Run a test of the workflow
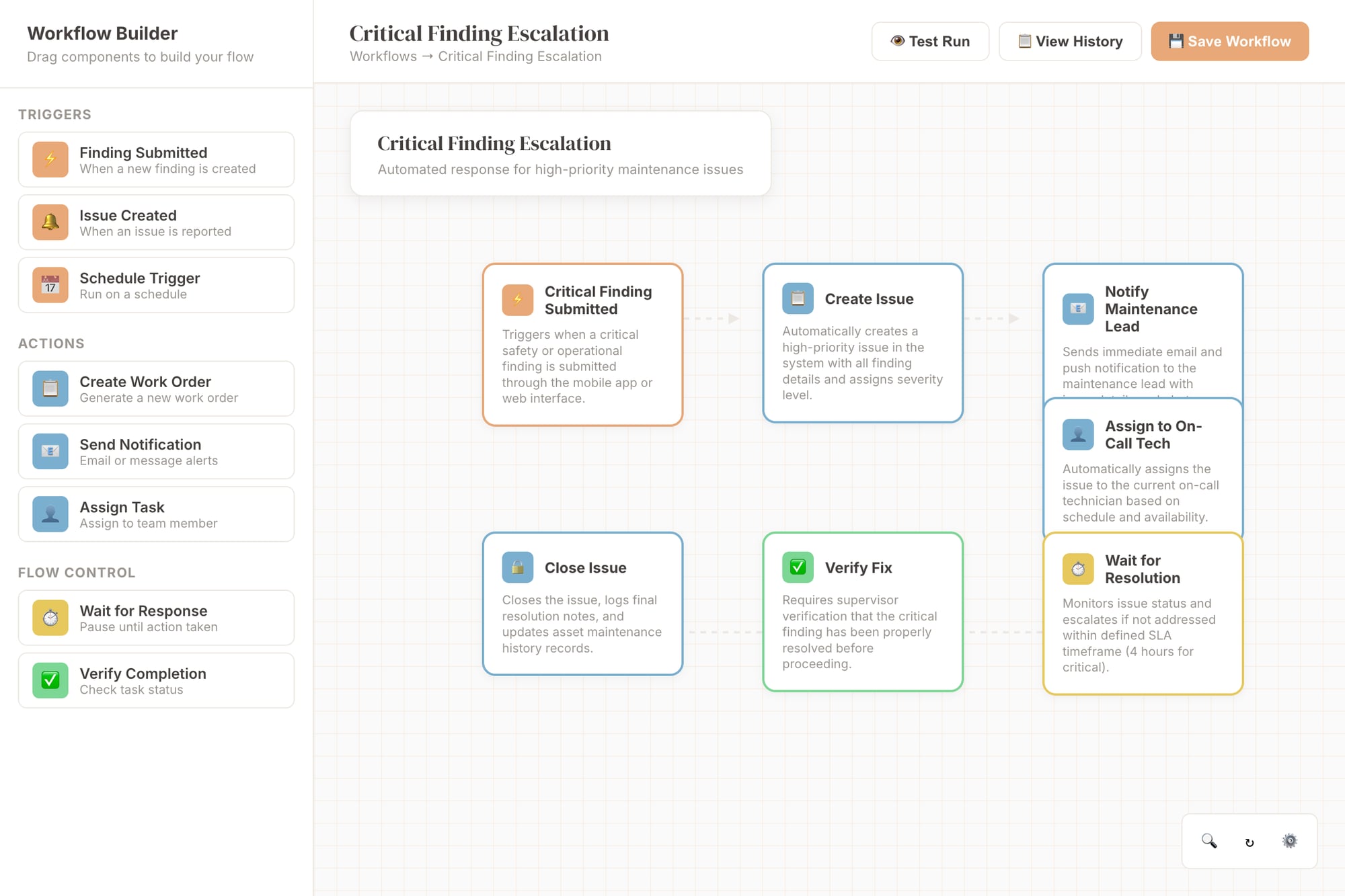The image size is (1345, 896). (930, 41)
